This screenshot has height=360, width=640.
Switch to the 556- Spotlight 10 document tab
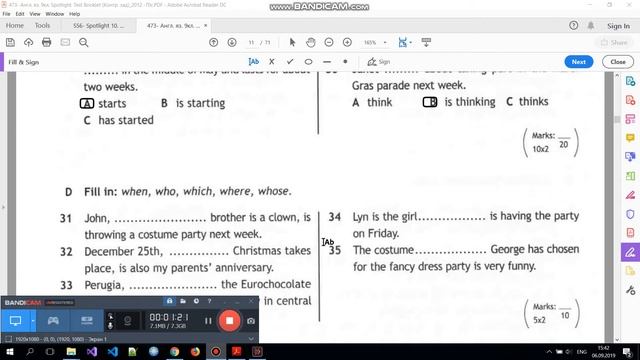click(x=98, y=25)
